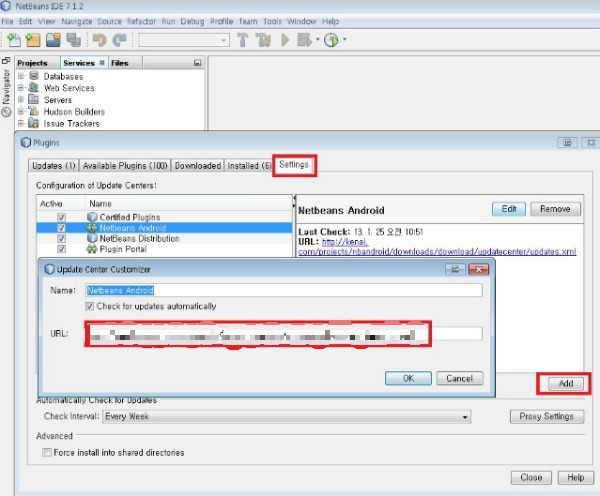Click Cancel in Update Center Customizer
This screenshot has height=496, width=600.
460,379
